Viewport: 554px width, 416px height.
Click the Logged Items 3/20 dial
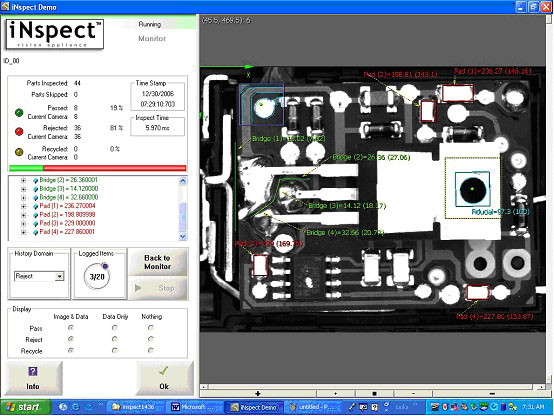[97, 276]
